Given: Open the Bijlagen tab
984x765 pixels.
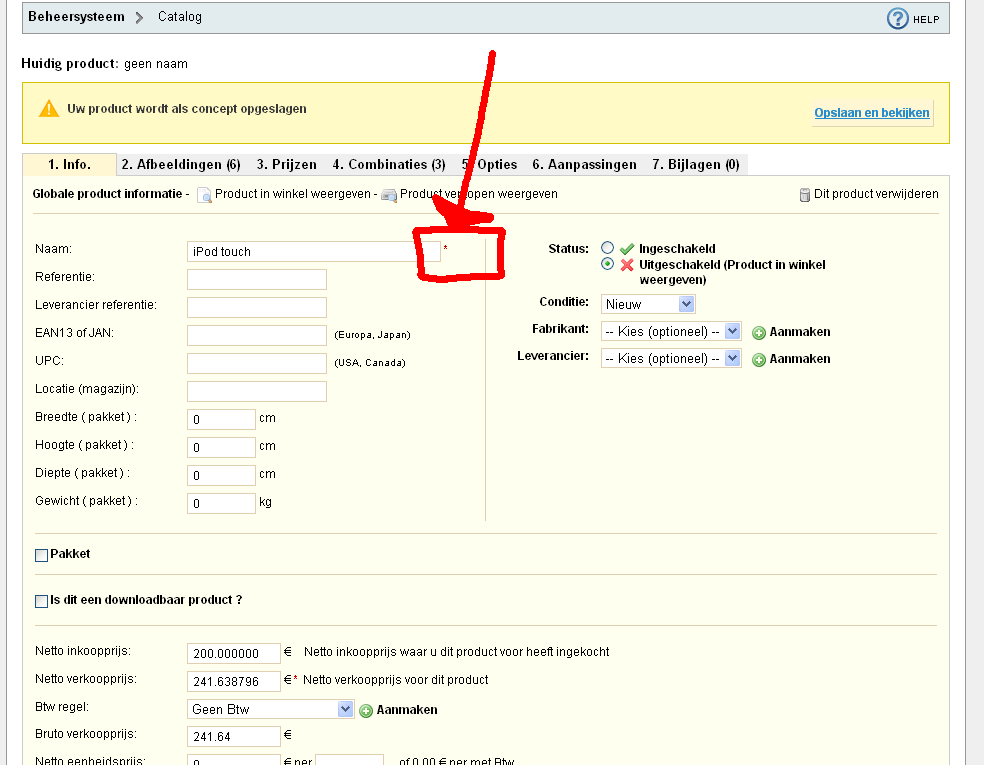Looking at the screenshot, I should (x=695, y=165).
